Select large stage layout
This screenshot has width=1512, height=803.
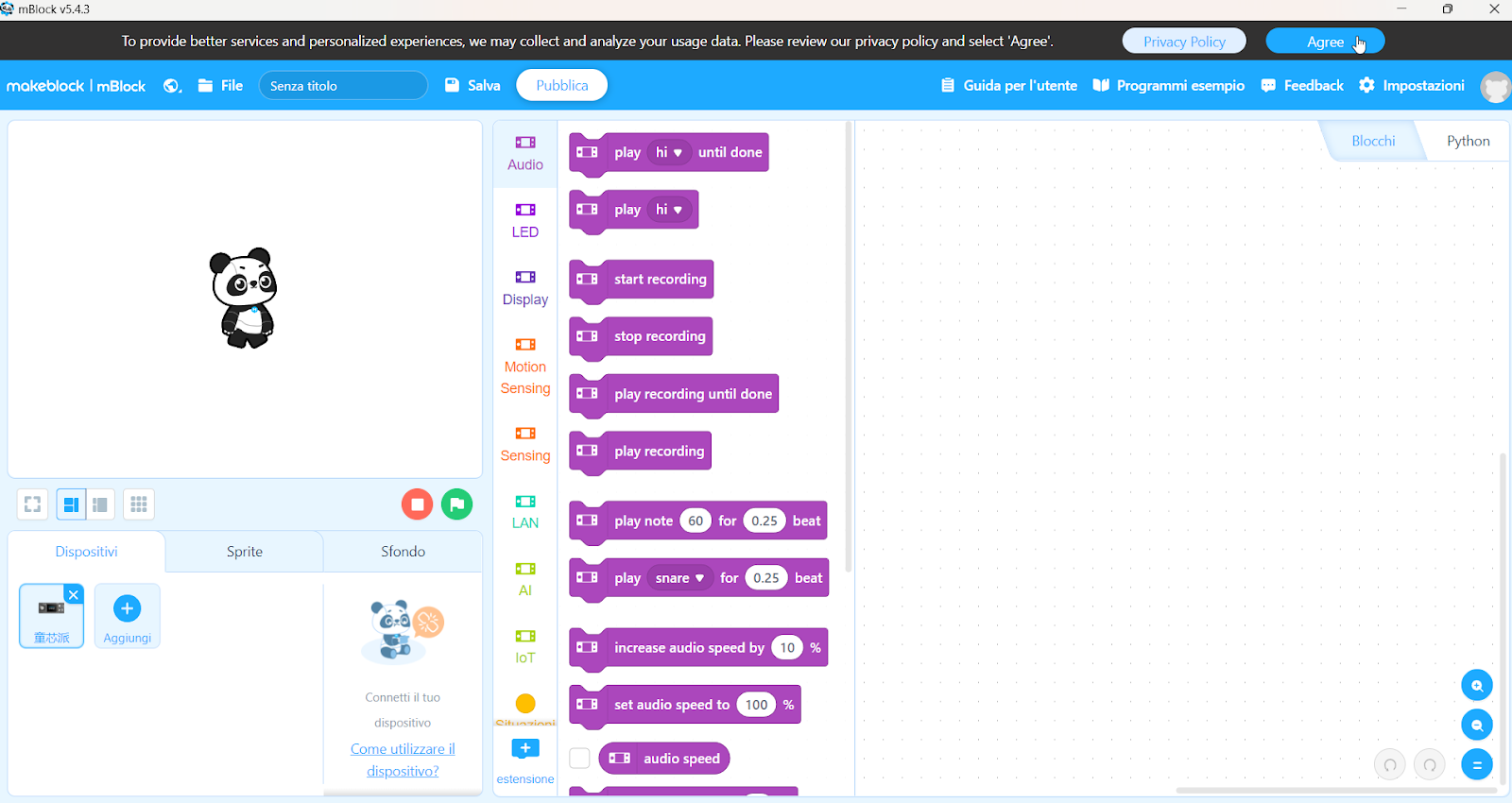point(71,504)
